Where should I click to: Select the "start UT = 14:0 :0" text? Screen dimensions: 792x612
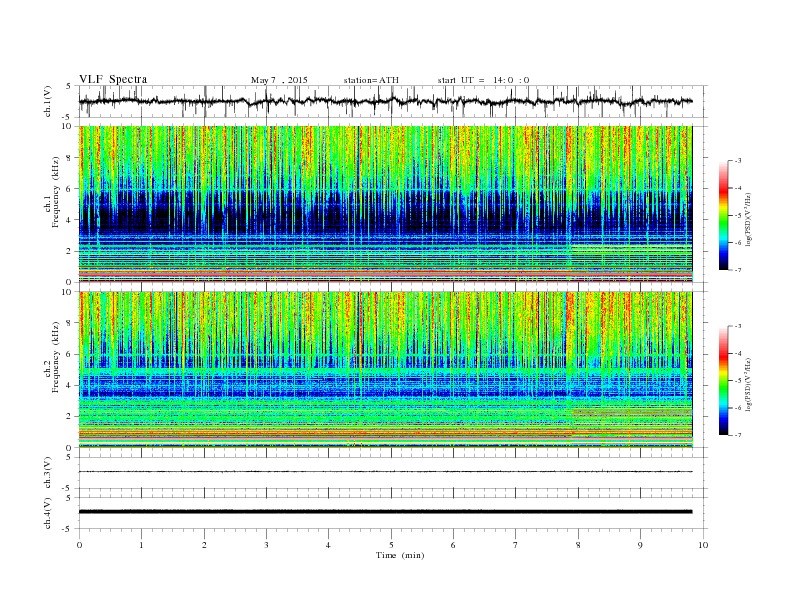pos(483,80)
